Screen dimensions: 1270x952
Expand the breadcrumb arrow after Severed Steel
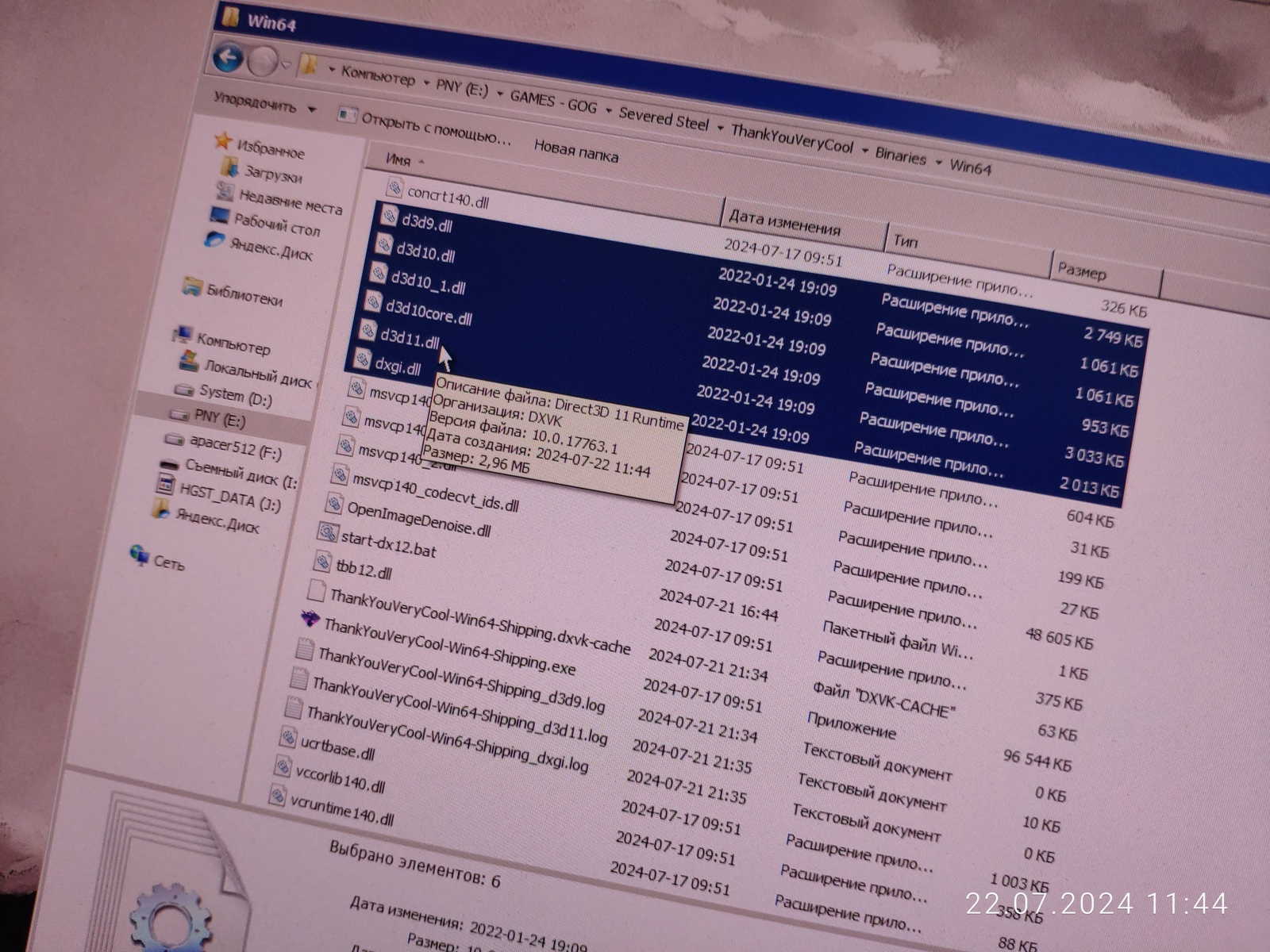(720, 127)
